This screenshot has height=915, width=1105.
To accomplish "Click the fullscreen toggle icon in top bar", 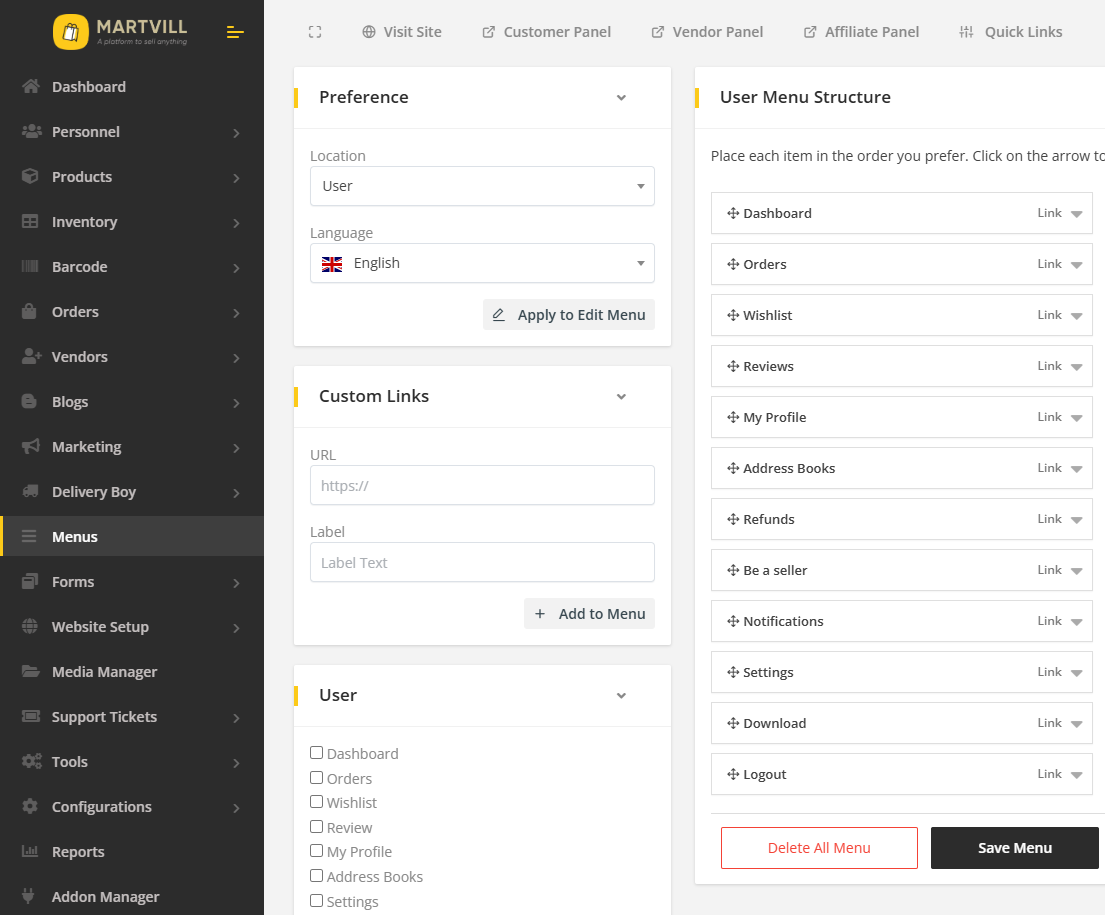I will [315, 32].
